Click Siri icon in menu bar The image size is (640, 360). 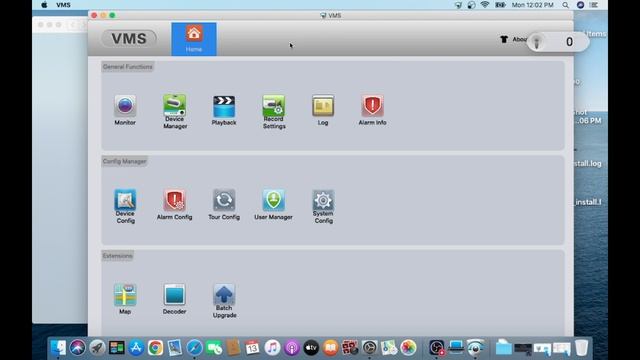pyautogui.click(x=580, y=5)
